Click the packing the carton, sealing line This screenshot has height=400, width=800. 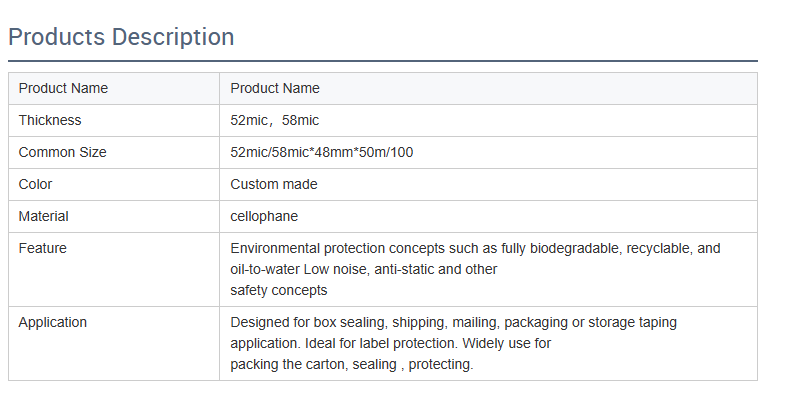(351, 364)
